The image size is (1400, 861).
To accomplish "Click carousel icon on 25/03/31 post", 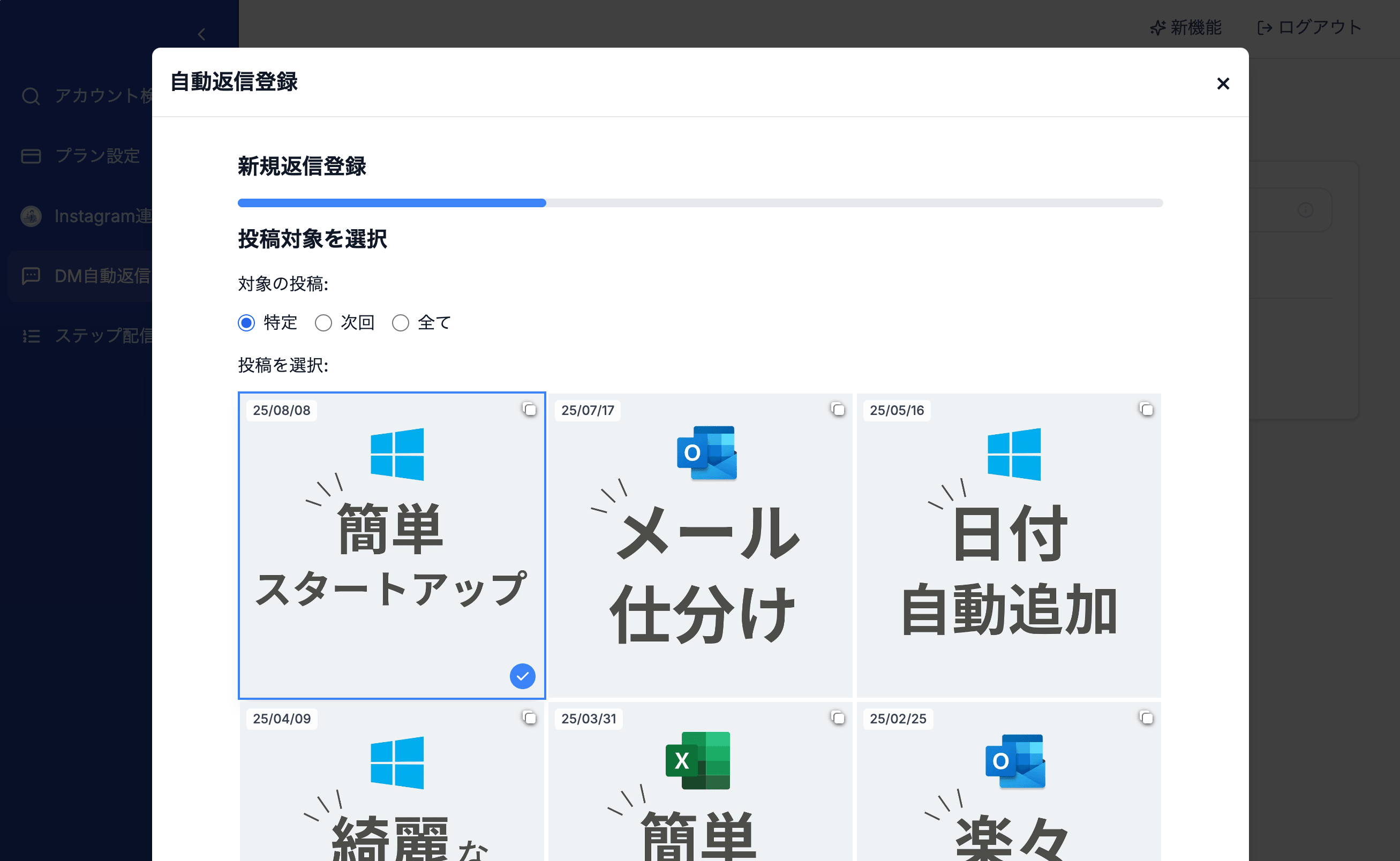I will click(837, 717).
